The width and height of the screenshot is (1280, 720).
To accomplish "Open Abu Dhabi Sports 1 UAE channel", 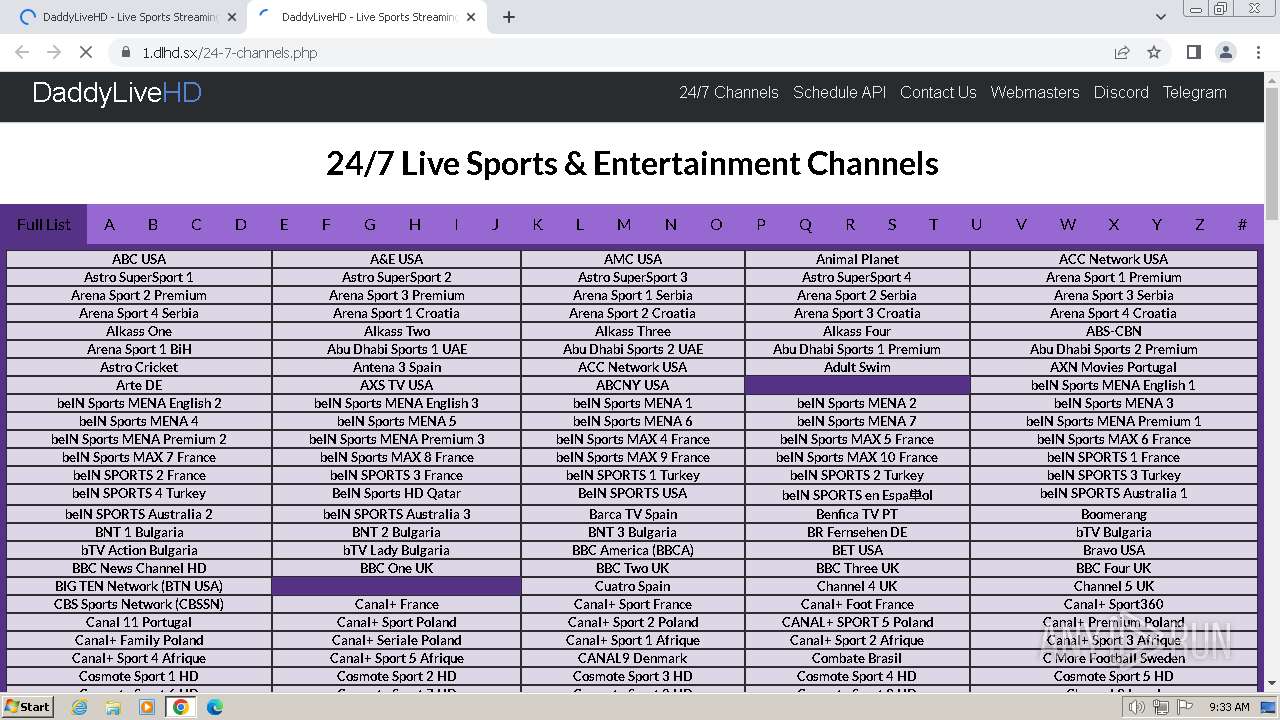I will [397, 349].
